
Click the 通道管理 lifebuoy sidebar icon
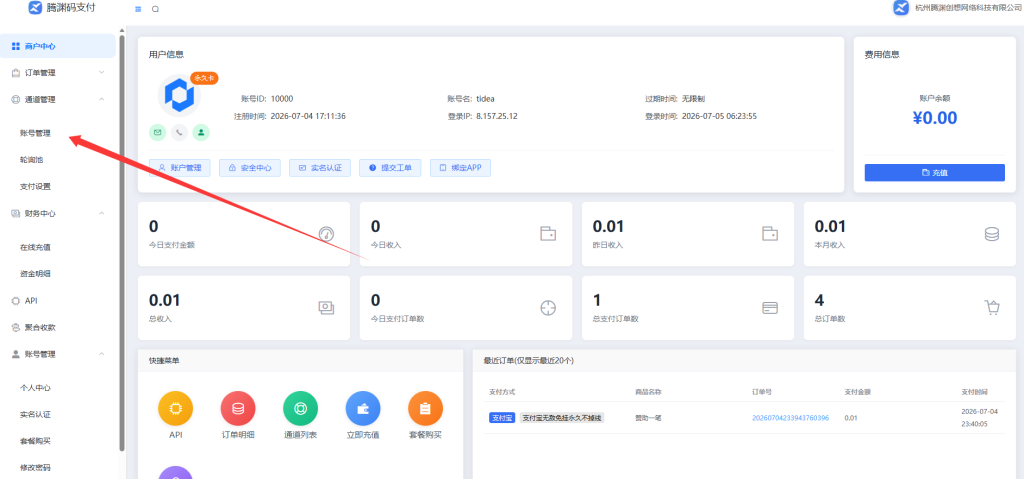click(x=16, y=99)
